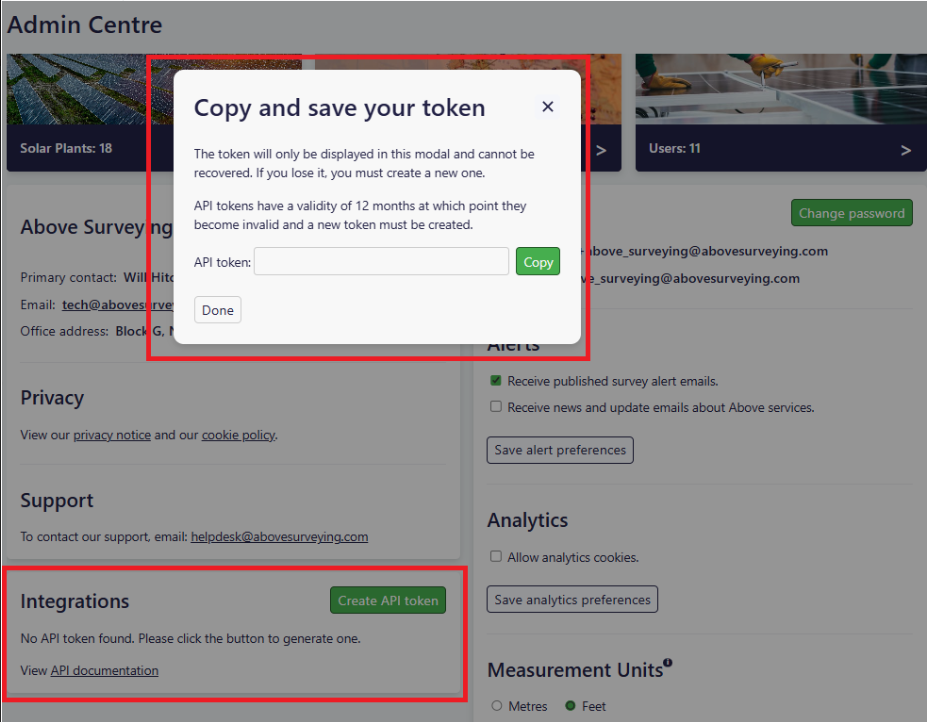Open the cookie policy link
The height and width of the screenshot is (722, 927).
[x=239, y=435]
